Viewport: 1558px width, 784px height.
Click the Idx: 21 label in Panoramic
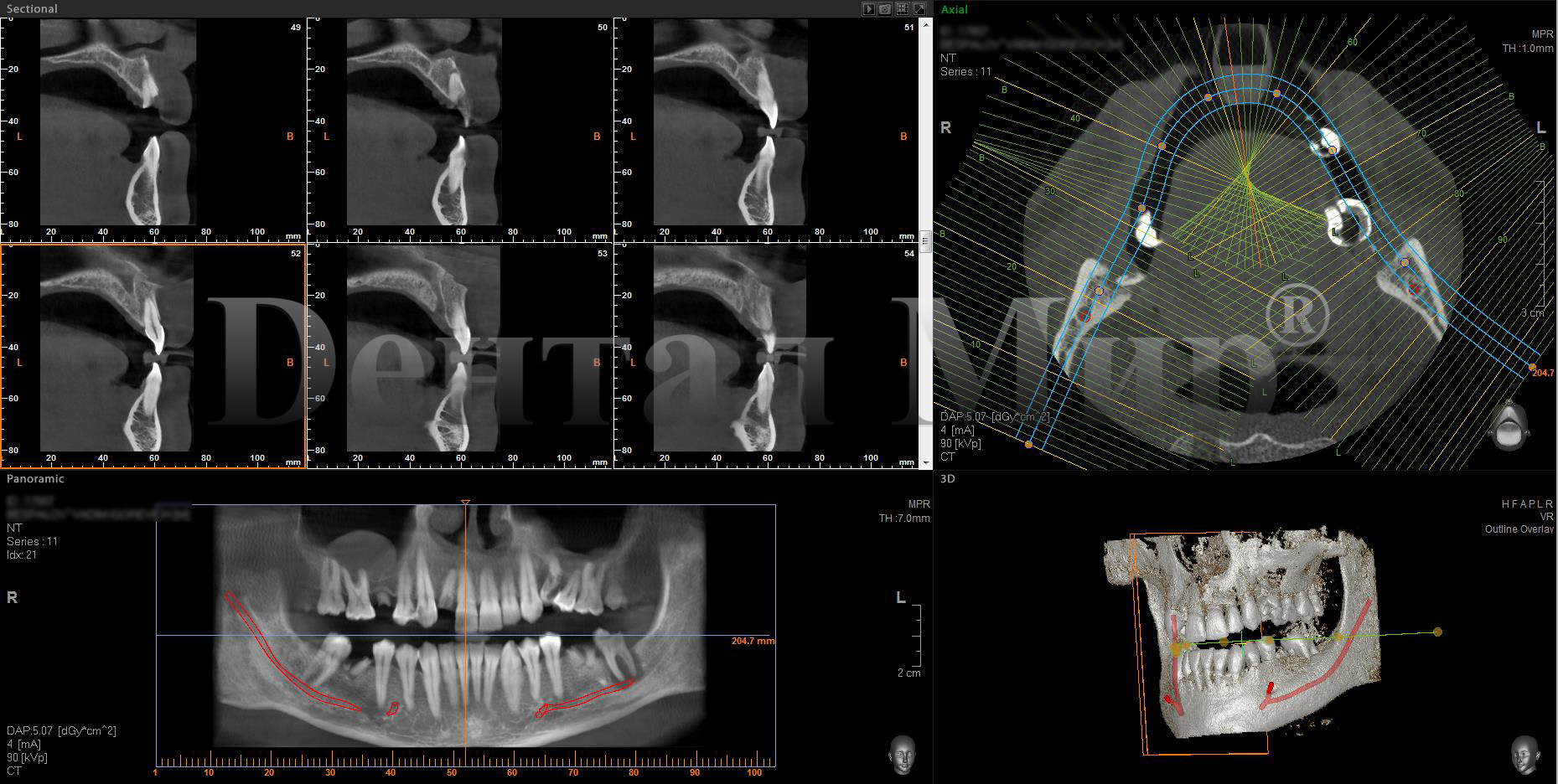(x=21, y=554)
